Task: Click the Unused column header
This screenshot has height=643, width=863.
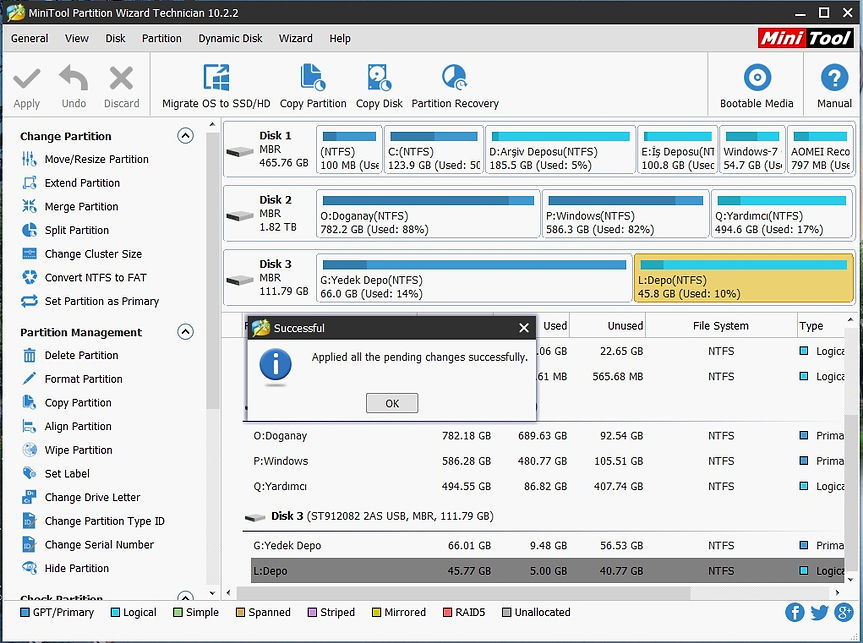Action: tap(608, 326)
